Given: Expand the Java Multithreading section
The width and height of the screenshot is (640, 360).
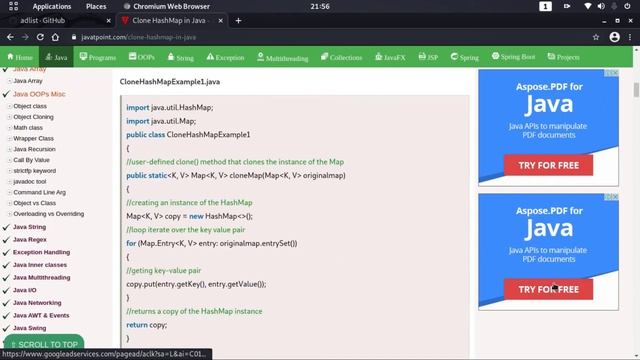Looking at the screenshot, I should pos(42,278).
